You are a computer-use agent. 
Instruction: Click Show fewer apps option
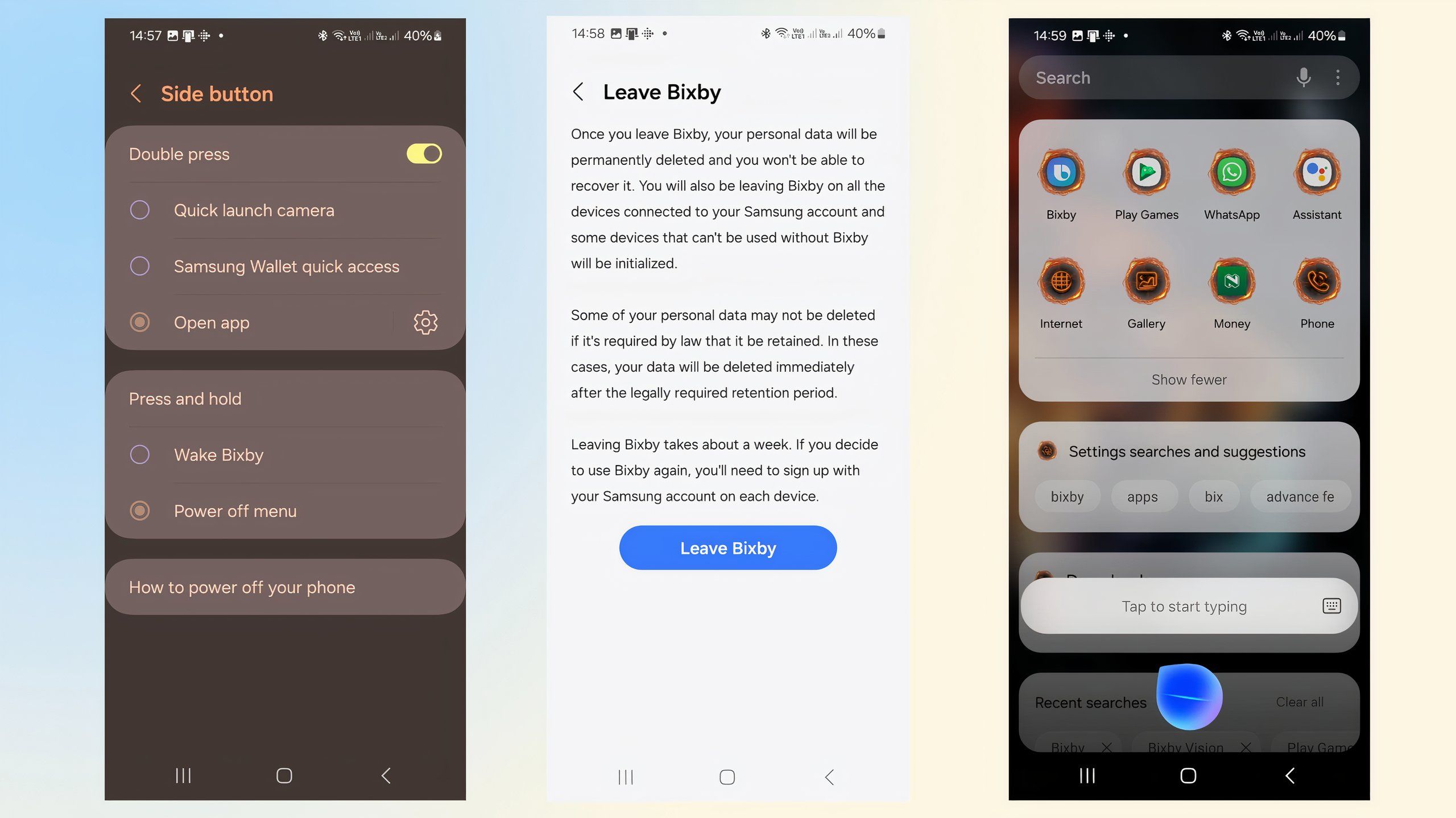[x=1188, y=378]
